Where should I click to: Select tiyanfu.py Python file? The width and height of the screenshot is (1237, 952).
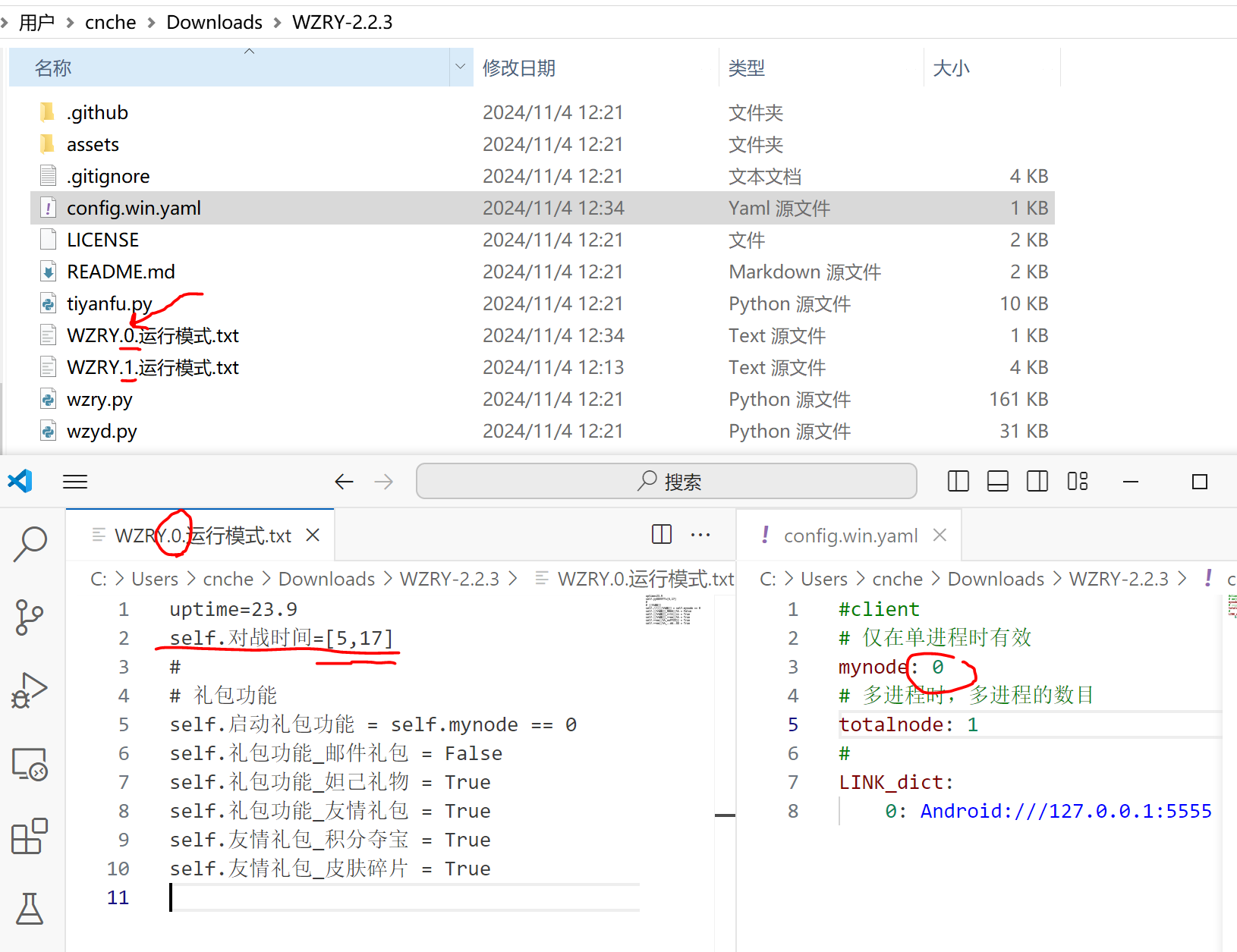pyautogui.click(x=109, y=303)
